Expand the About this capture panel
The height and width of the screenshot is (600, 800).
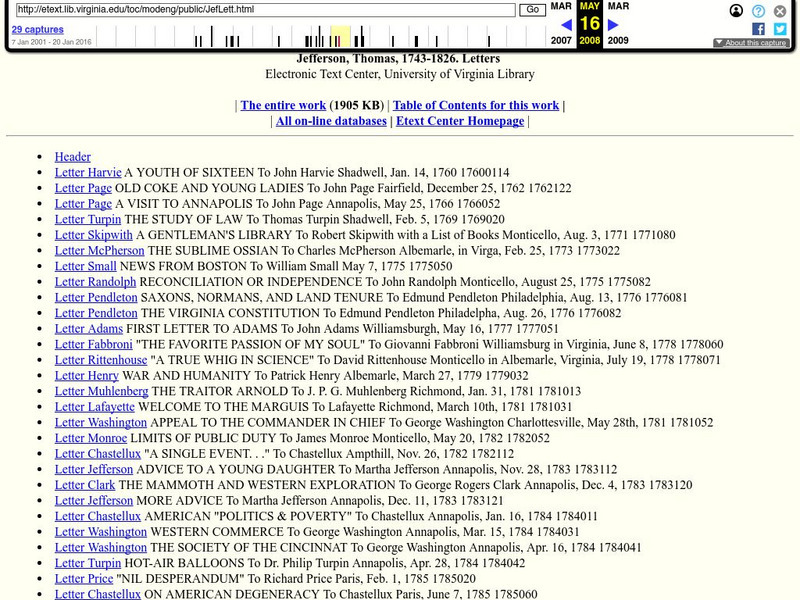point(751,43)
